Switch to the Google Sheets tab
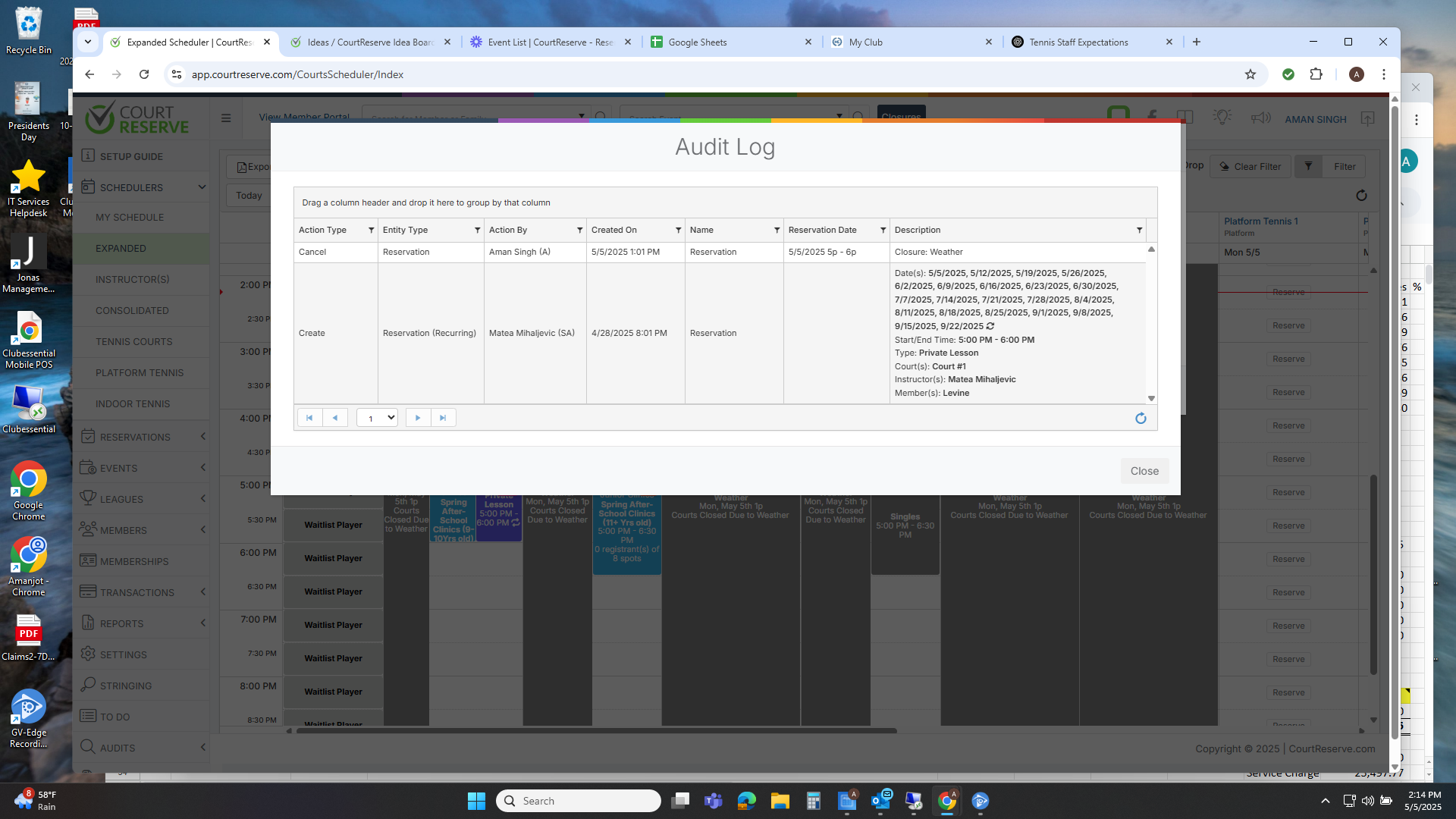 [x=697, y=42]
